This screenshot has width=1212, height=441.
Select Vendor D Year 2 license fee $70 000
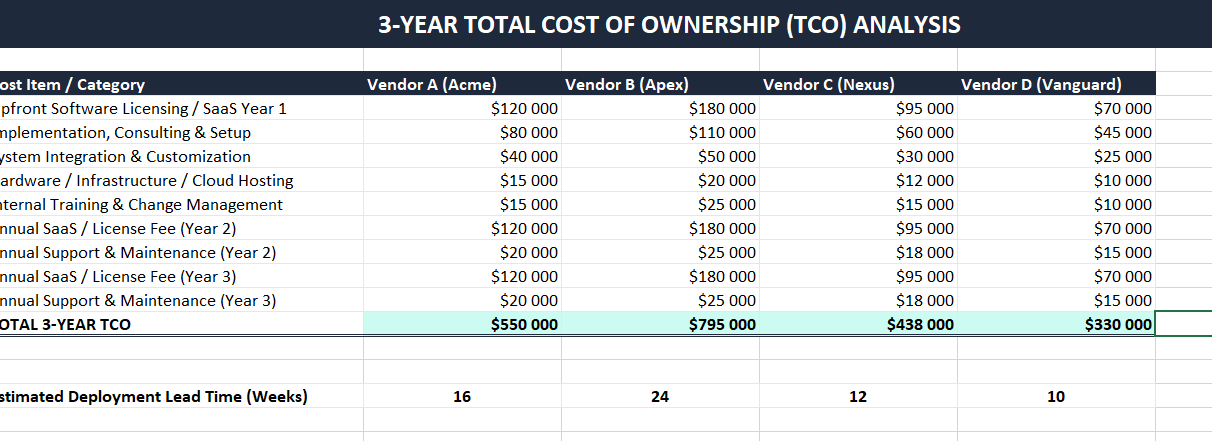coord(1057,228)
